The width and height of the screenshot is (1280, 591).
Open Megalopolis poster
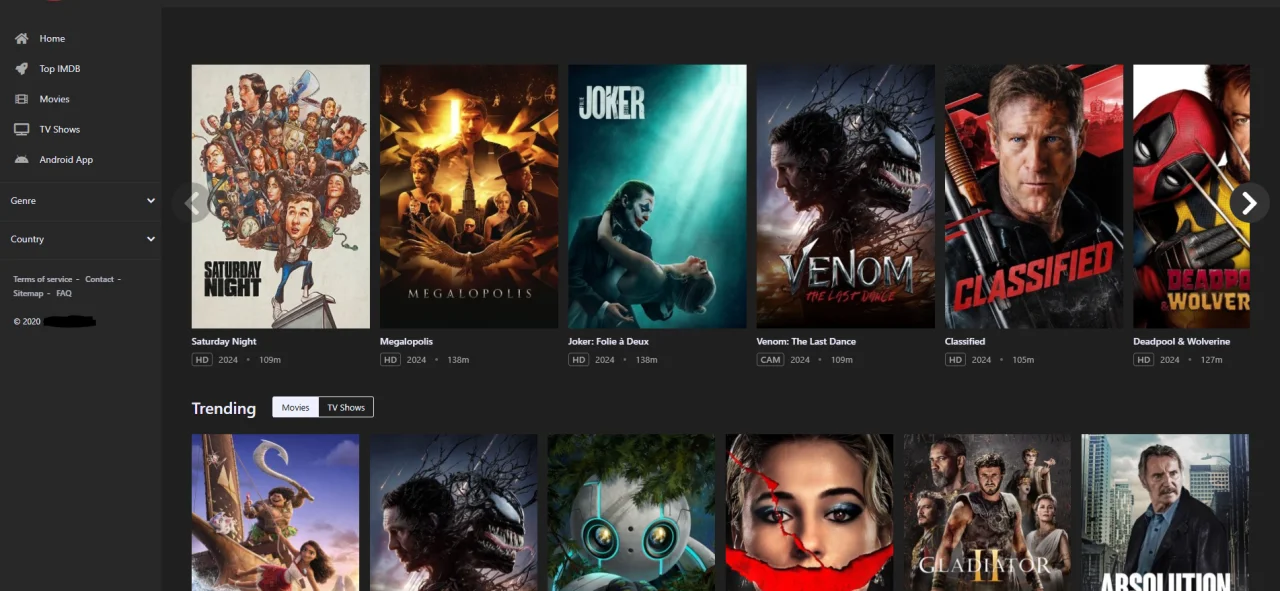469,196
